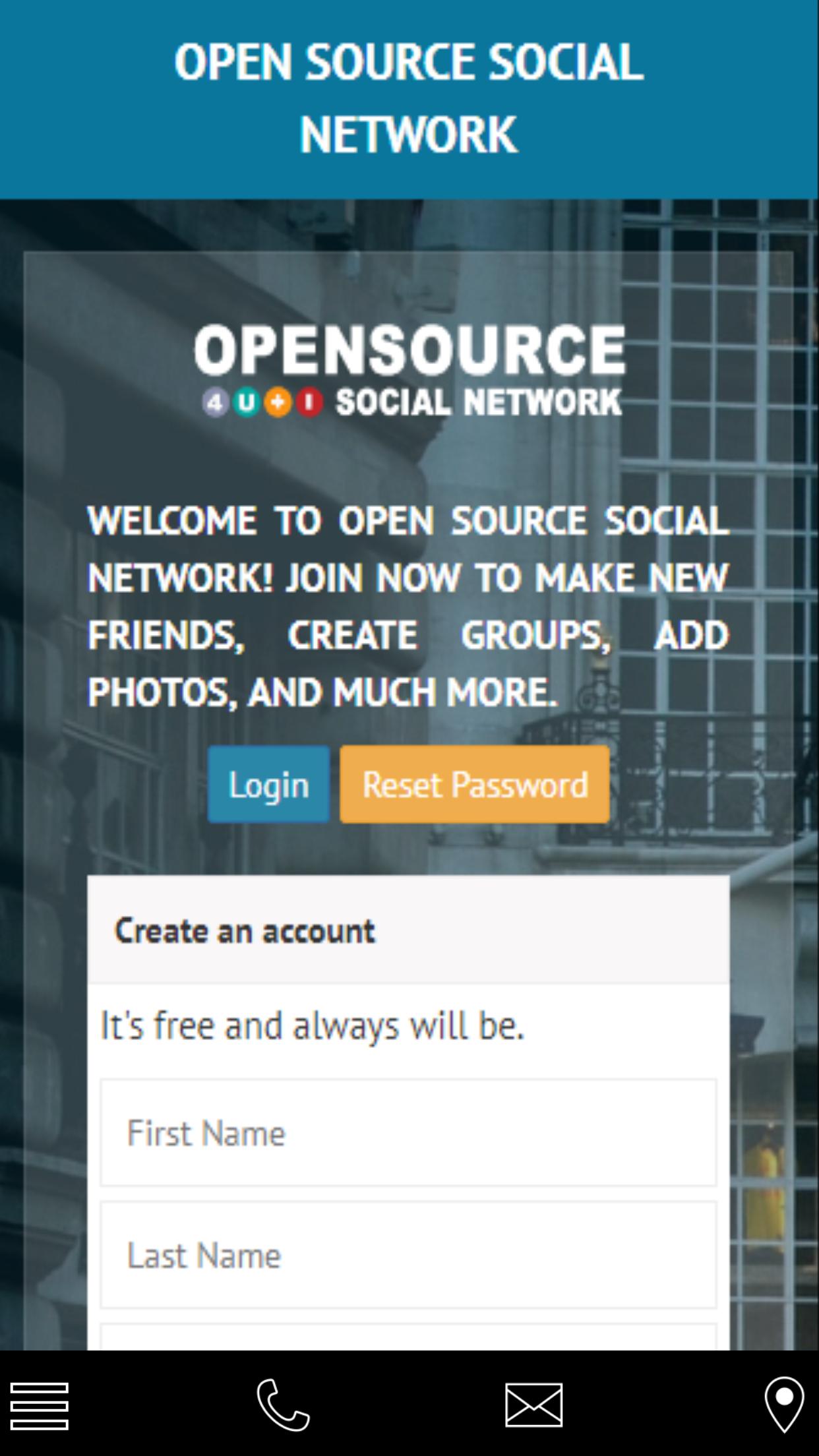Open the location pin icon
819x1456 pixels.
tap(784, 1405)
